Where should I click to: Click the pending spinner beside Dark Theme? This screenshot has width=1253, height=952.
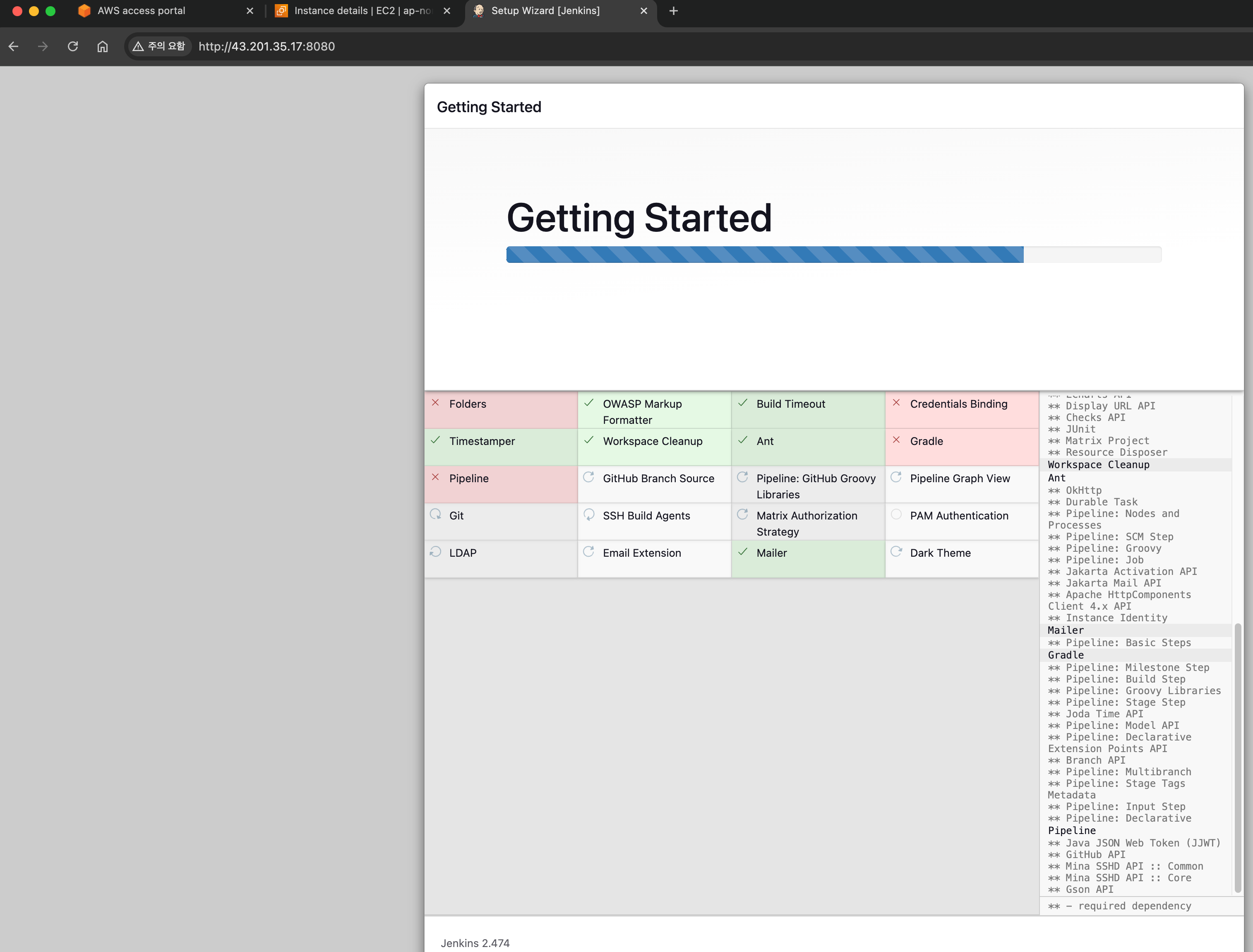point(896,552)
